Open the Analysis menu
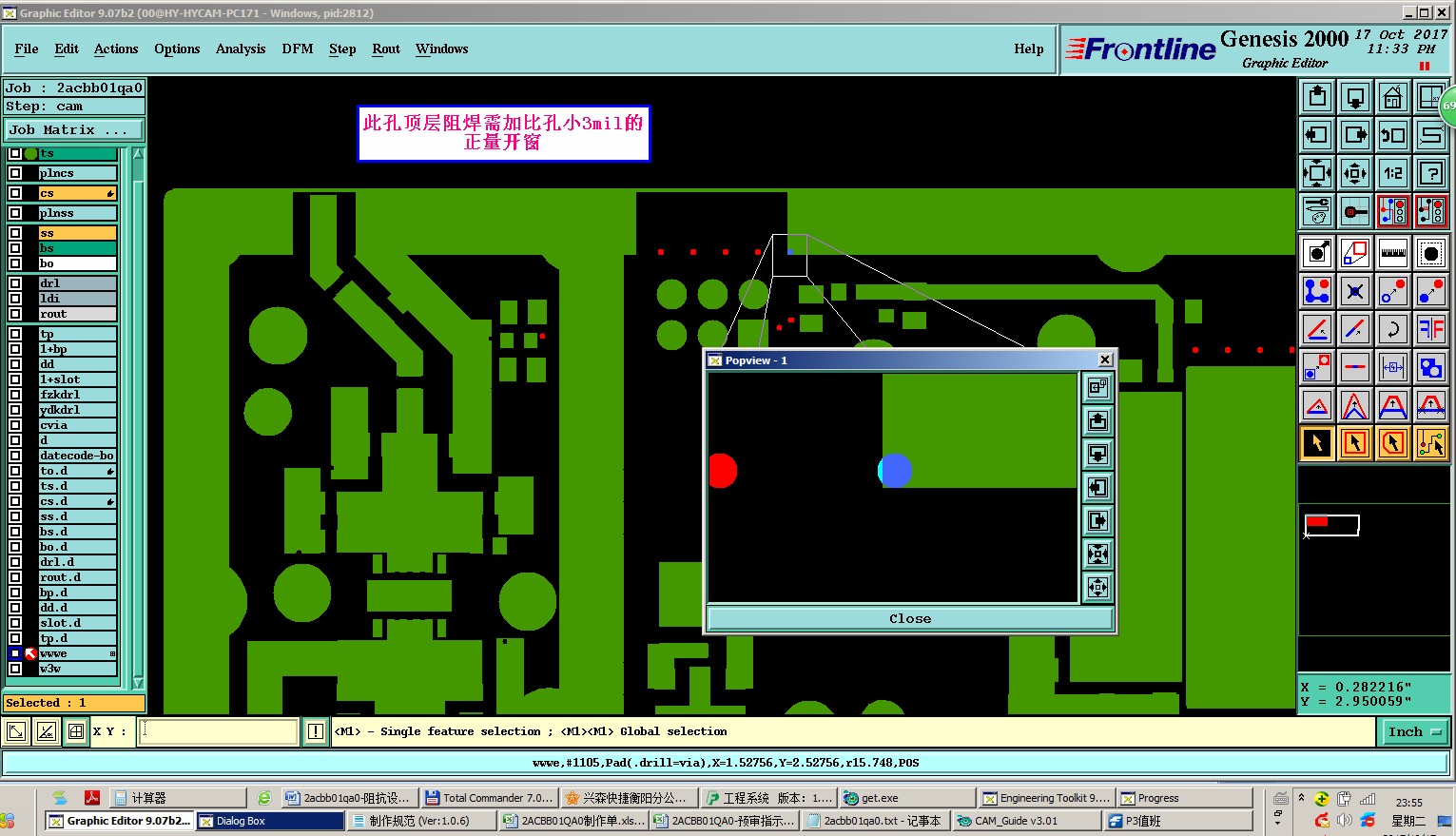1456x836 pixels. click(x=241, y=49)
